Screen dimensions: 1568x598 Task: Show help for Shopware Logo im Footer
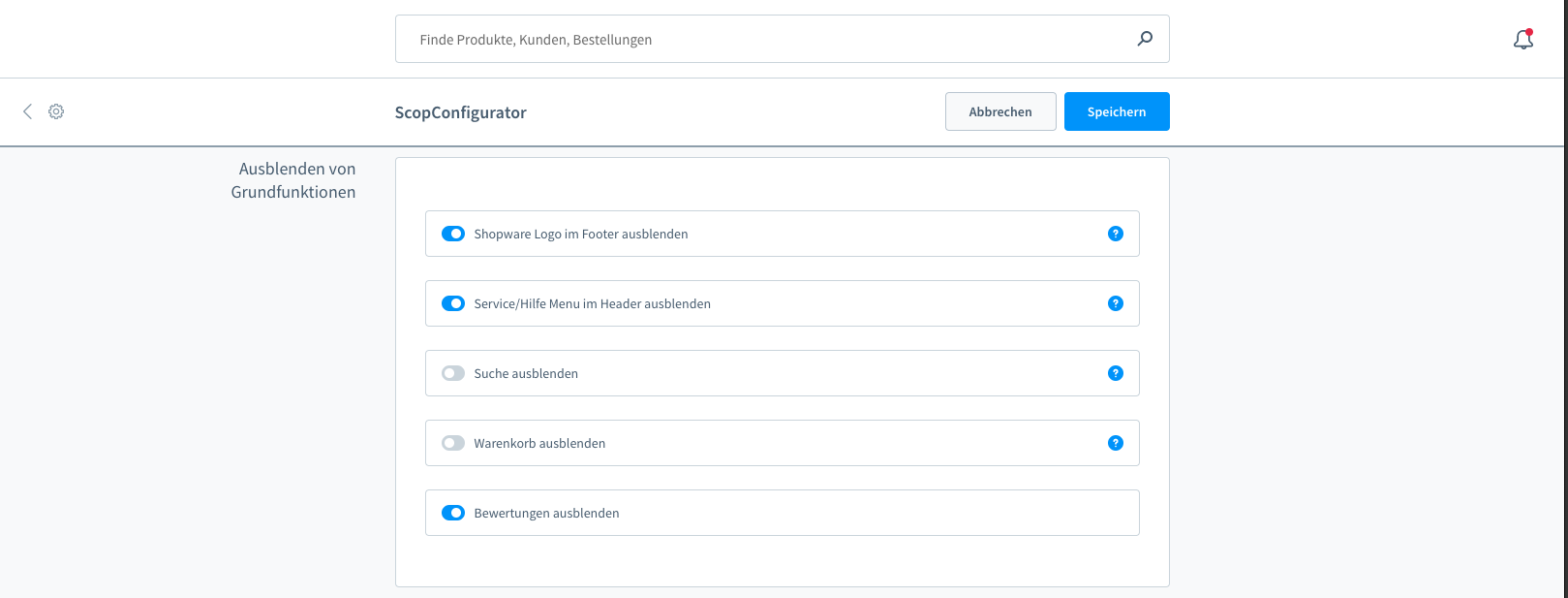point(1116,234)
